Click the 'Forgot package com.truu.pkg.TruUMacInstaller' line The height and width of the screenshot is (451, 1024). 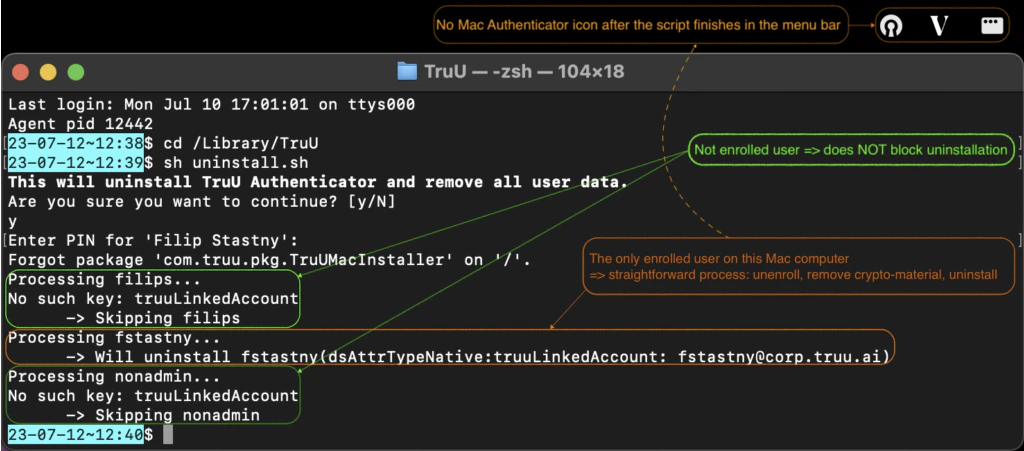click(270, 260)
